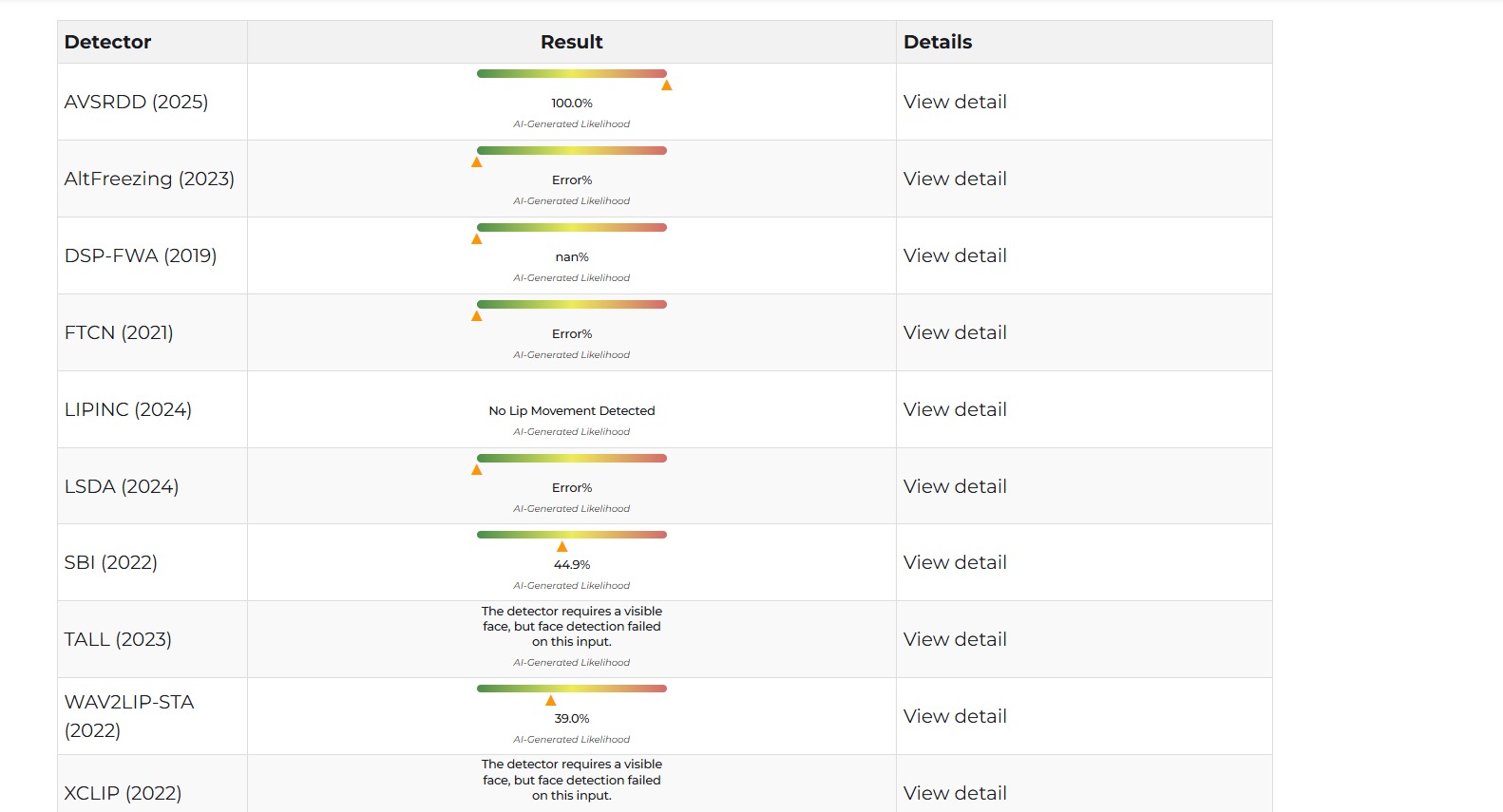Open View detail for AVSRDD (2025)
This screenshot has height=812, width=1503.
[x=955, y=102]
